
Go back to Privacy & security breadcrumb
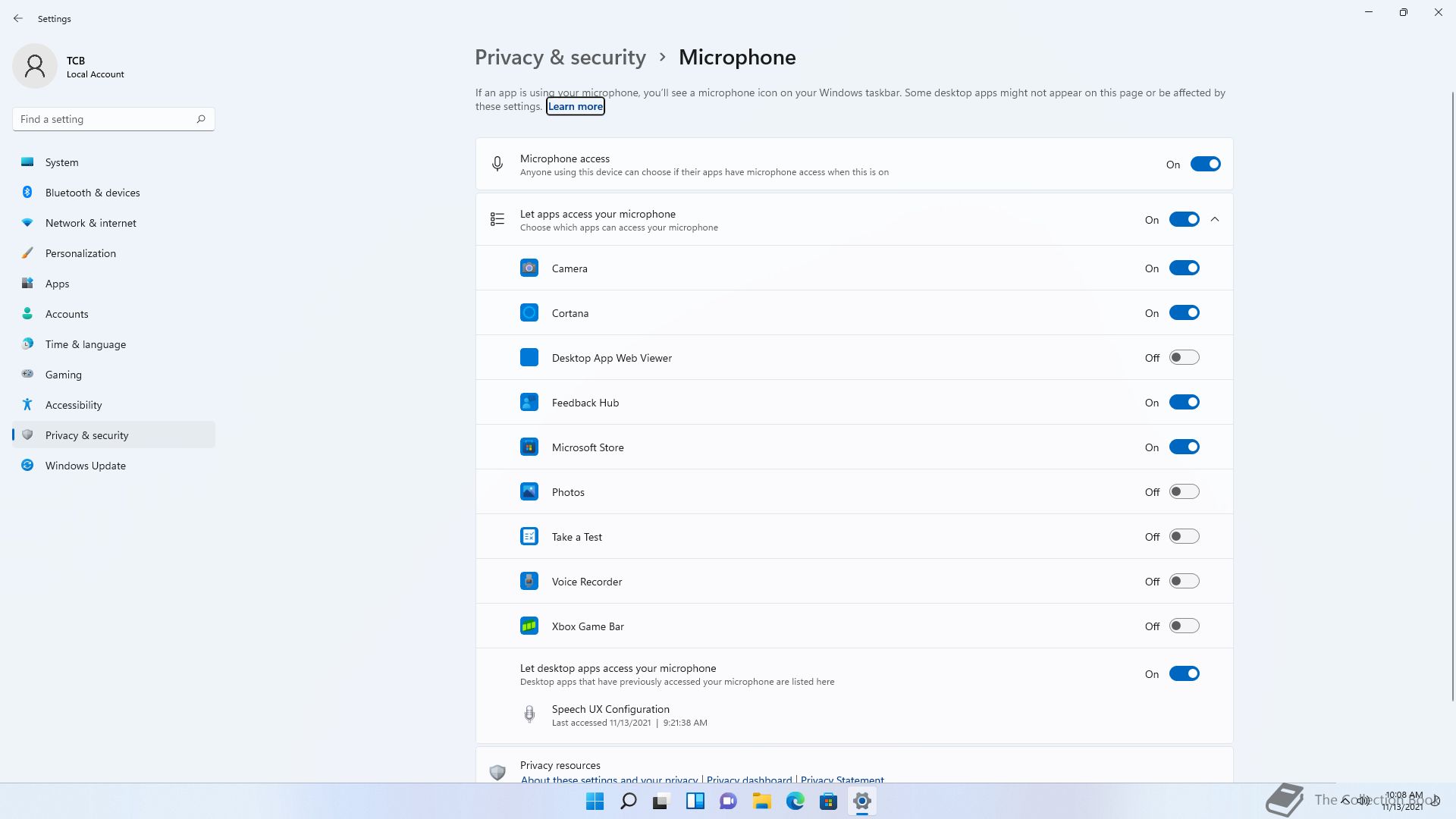(560, 58)
